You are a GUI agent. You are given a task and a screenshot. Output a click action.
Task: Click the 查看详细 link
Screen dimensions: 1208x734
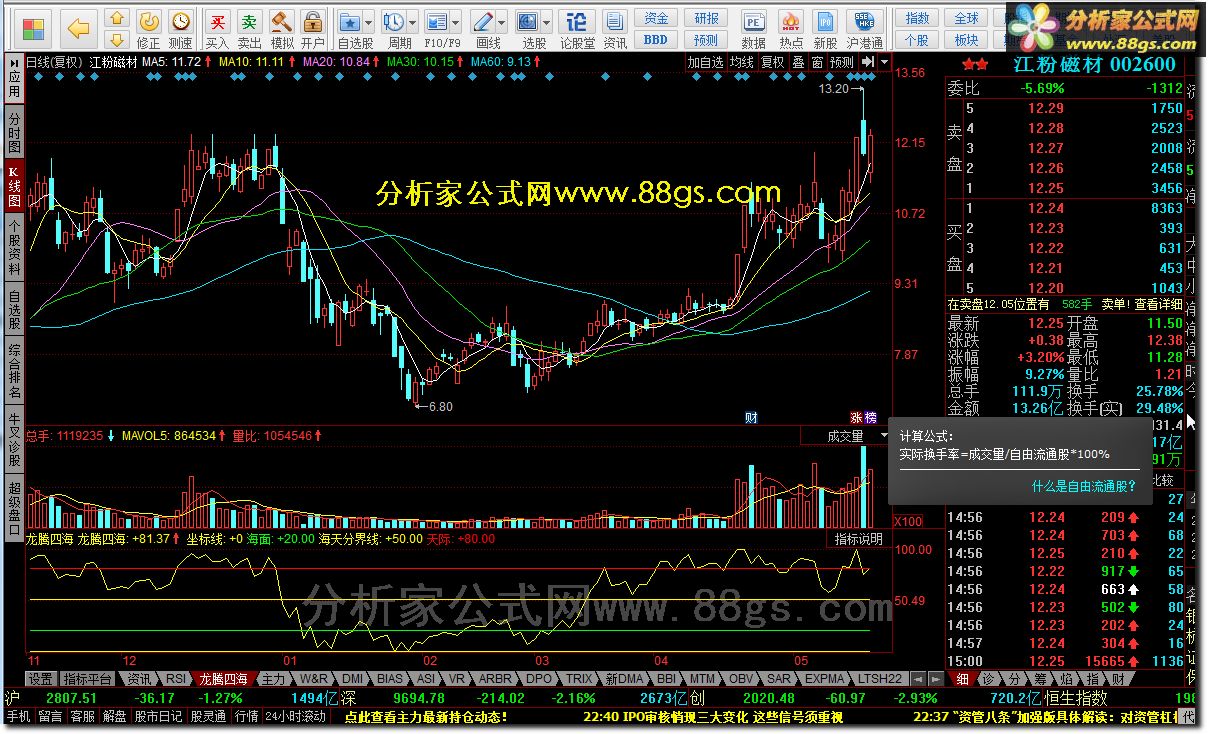[1158, 304]
